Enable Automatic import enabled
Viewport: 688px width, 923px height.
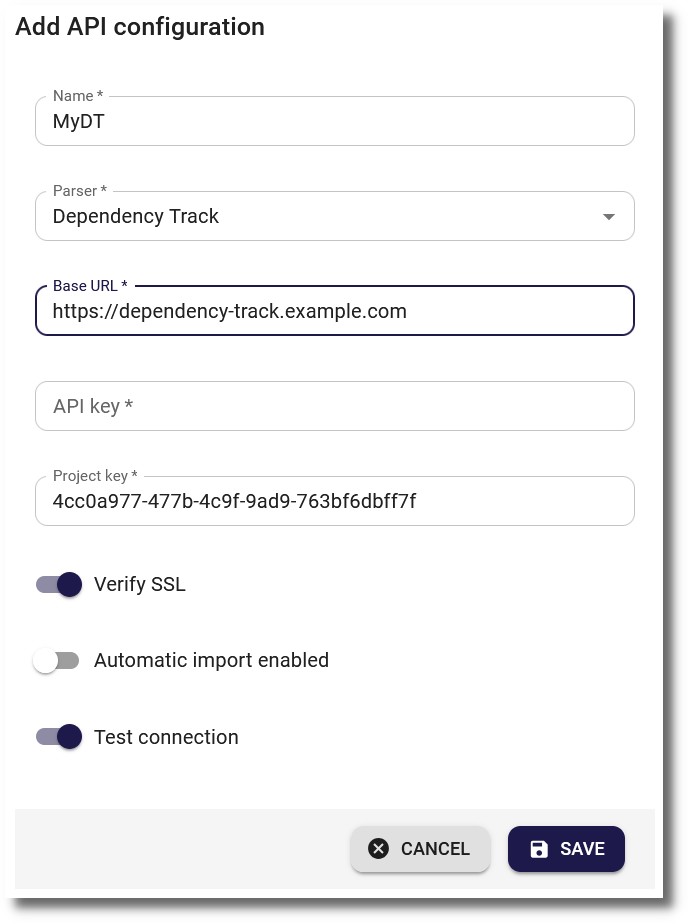click(58, 660)
